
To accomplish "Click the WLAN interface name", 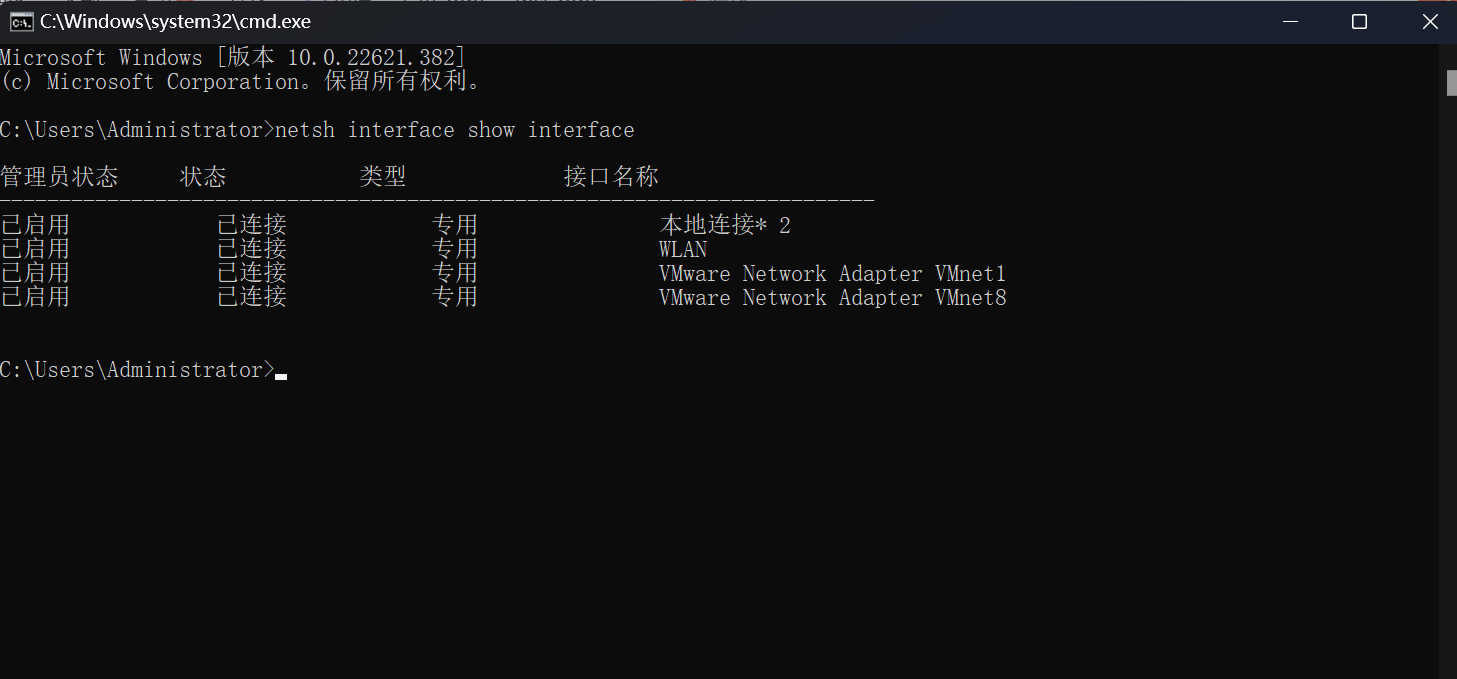I will [683, 249].
